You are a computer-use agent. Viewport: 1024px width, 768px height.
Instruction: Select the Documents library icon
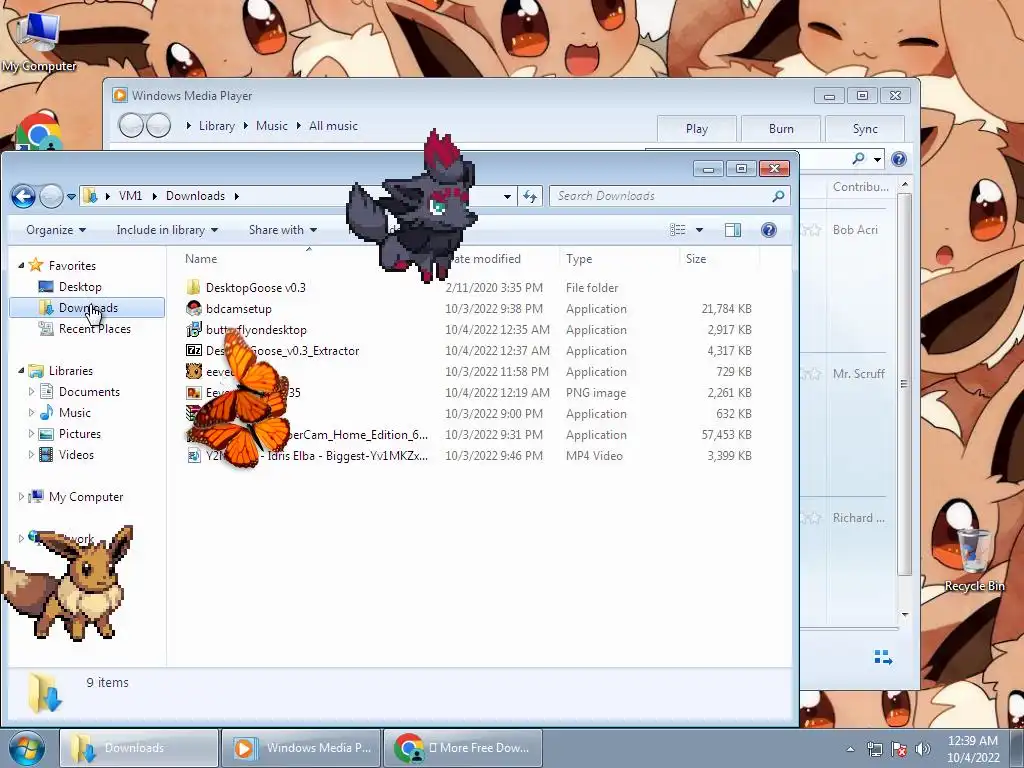pyautogui.click(x=46, y=391)
